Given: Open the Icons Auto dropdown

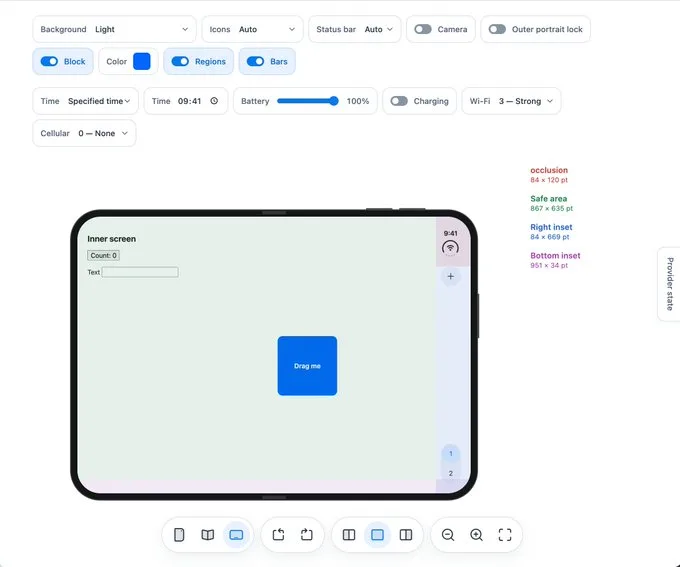Looking at the screenshot, I should 252,29.
